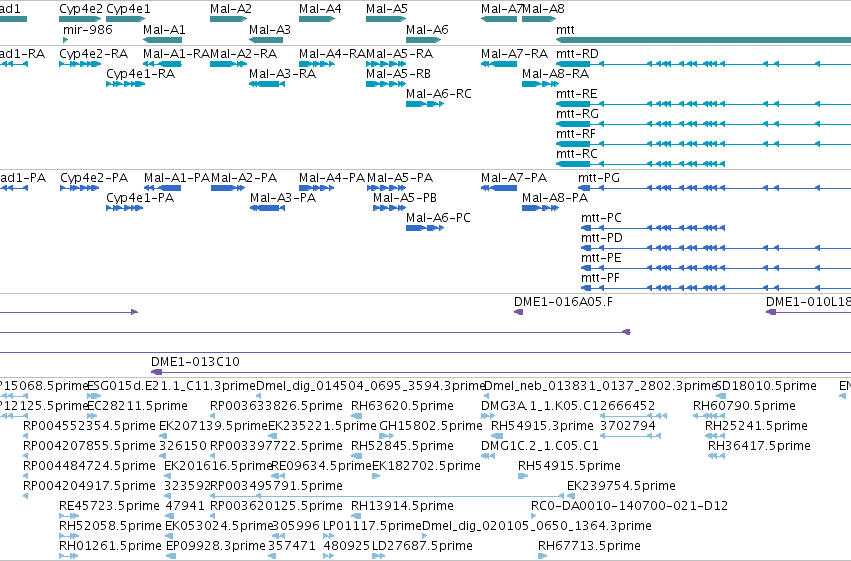851x561 pixels.
Task: Select the Mal-A1-RA transcript label
Action: (176, 54)
